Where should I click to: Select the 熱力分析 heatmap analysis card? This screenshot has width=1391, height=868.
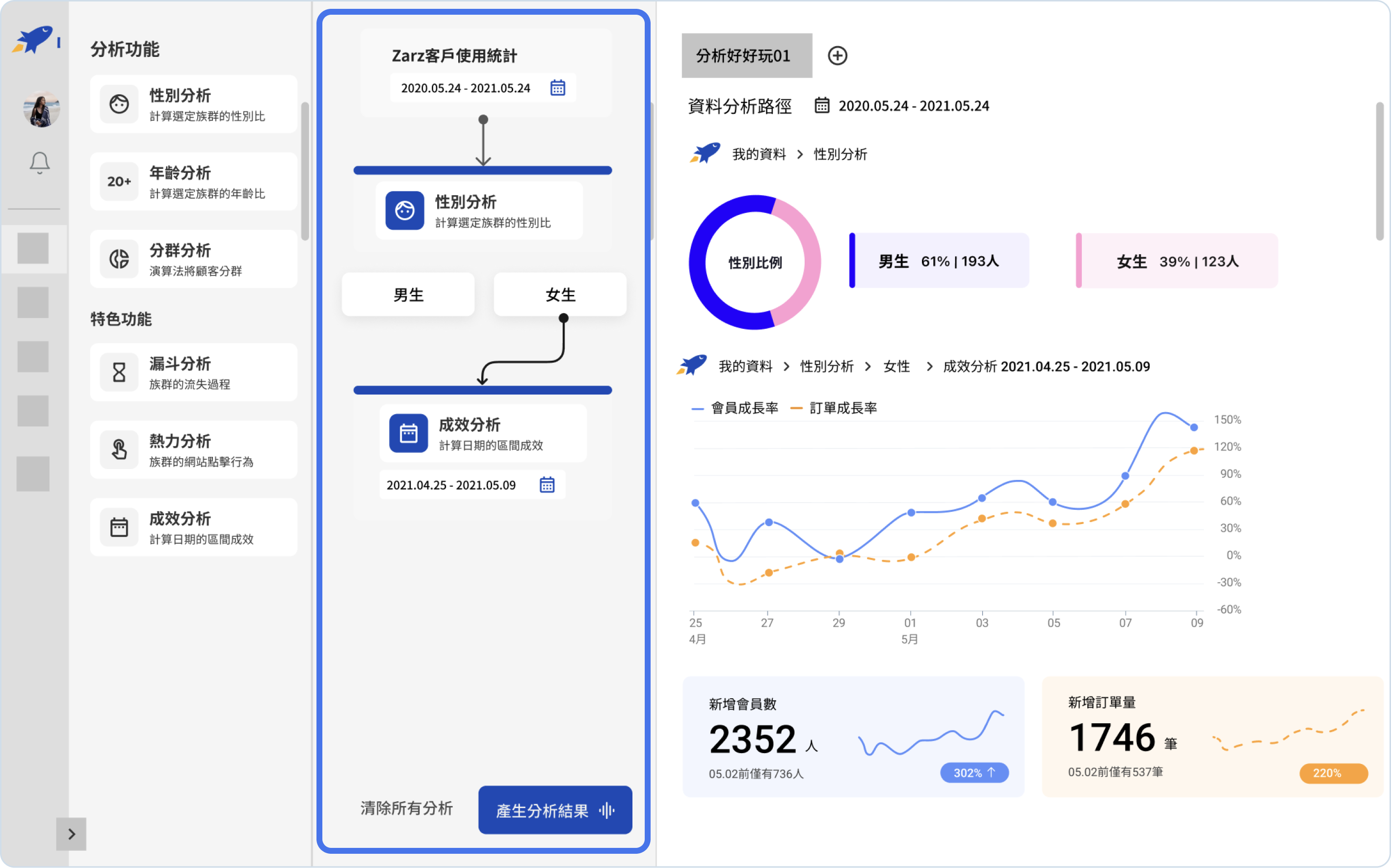[x=193, y=449]
